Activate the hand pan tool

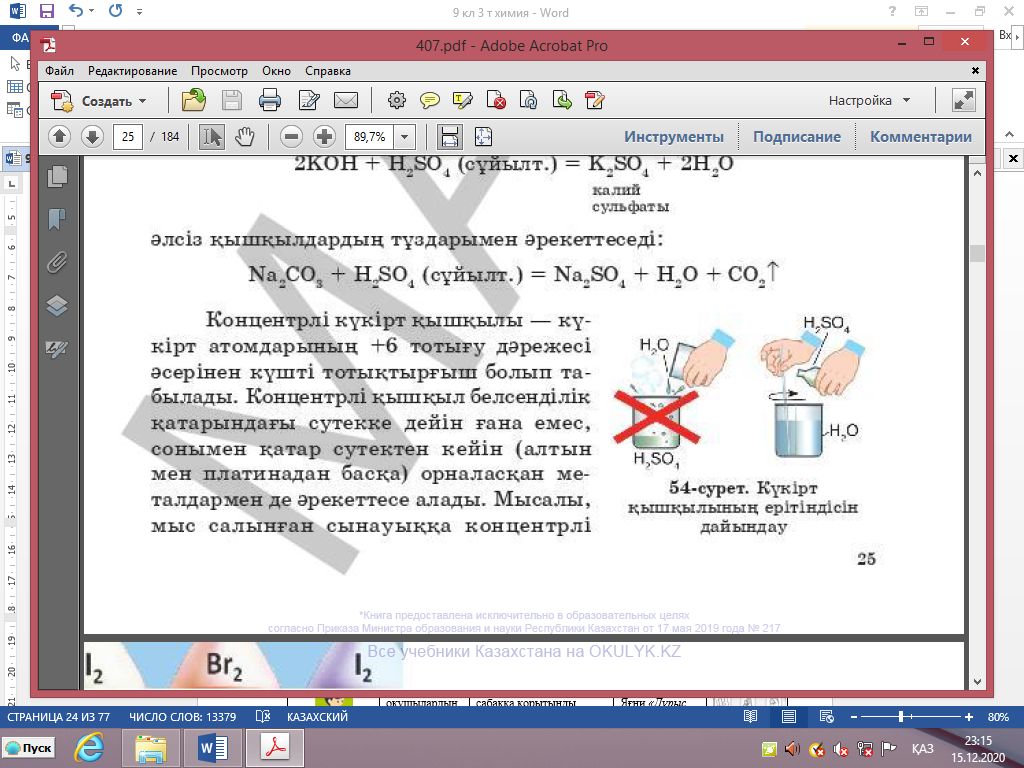coord(245,136)
